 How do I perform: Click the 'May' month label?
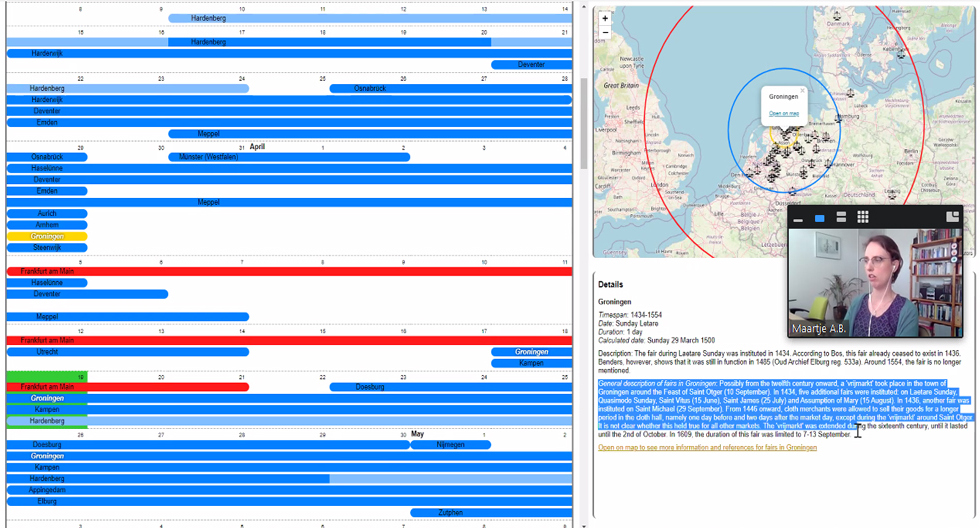[x=418, y=434]
